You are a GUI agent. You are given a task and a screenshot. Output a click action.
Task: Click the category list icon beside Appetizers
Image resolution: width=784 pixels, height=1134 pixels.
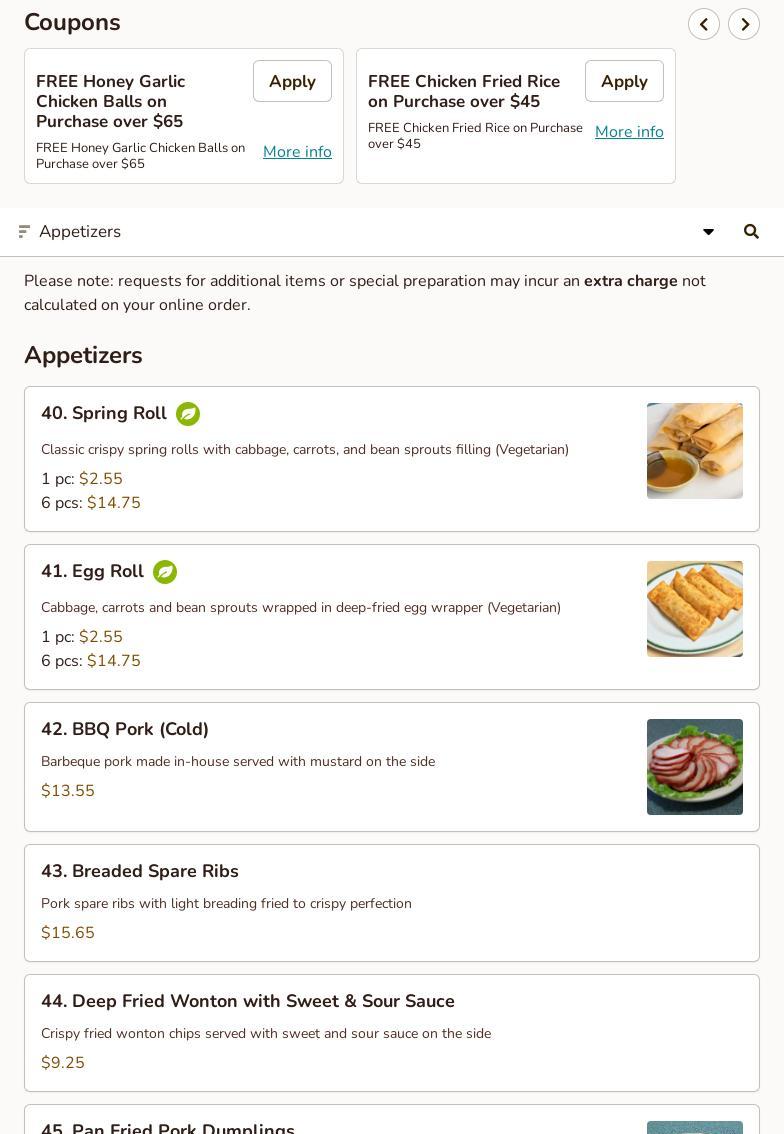(24, 231)
